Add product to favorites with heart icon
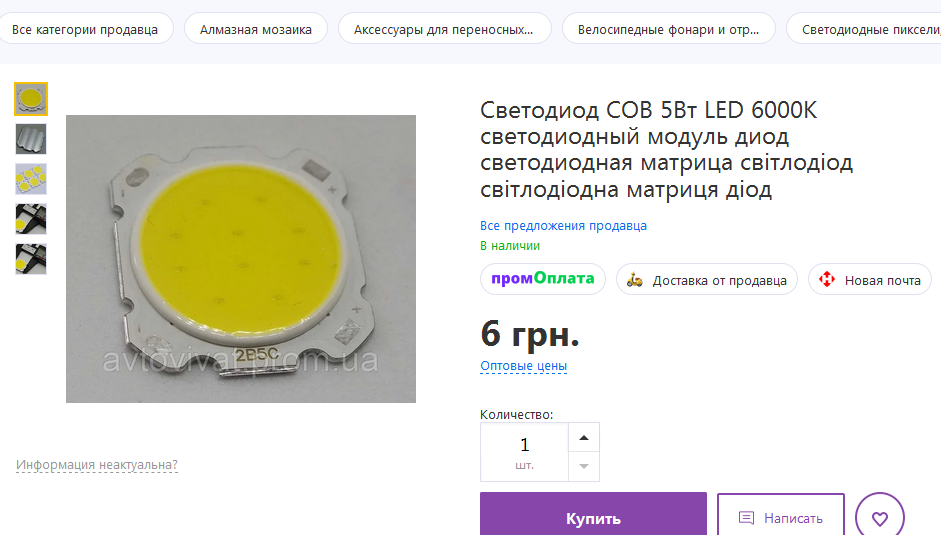Viewport: 941px width, 535px height. point(879,517)
